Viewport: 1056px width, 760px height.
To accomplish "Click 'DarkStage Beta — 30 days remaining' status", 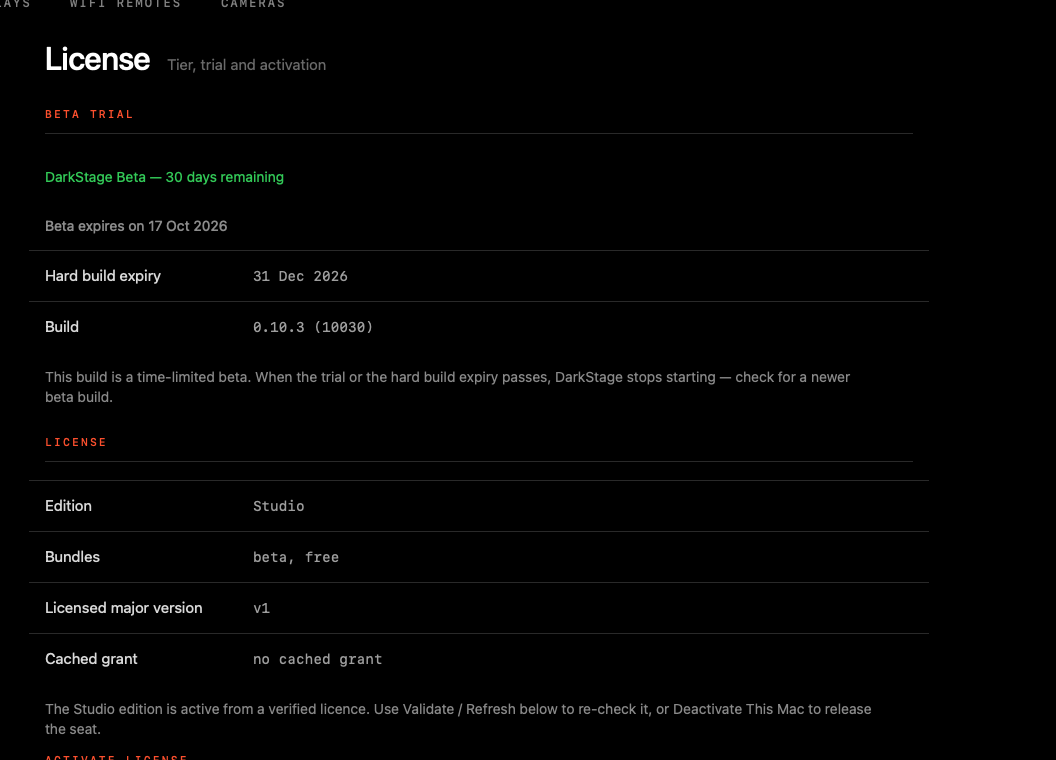I will 164,177.
